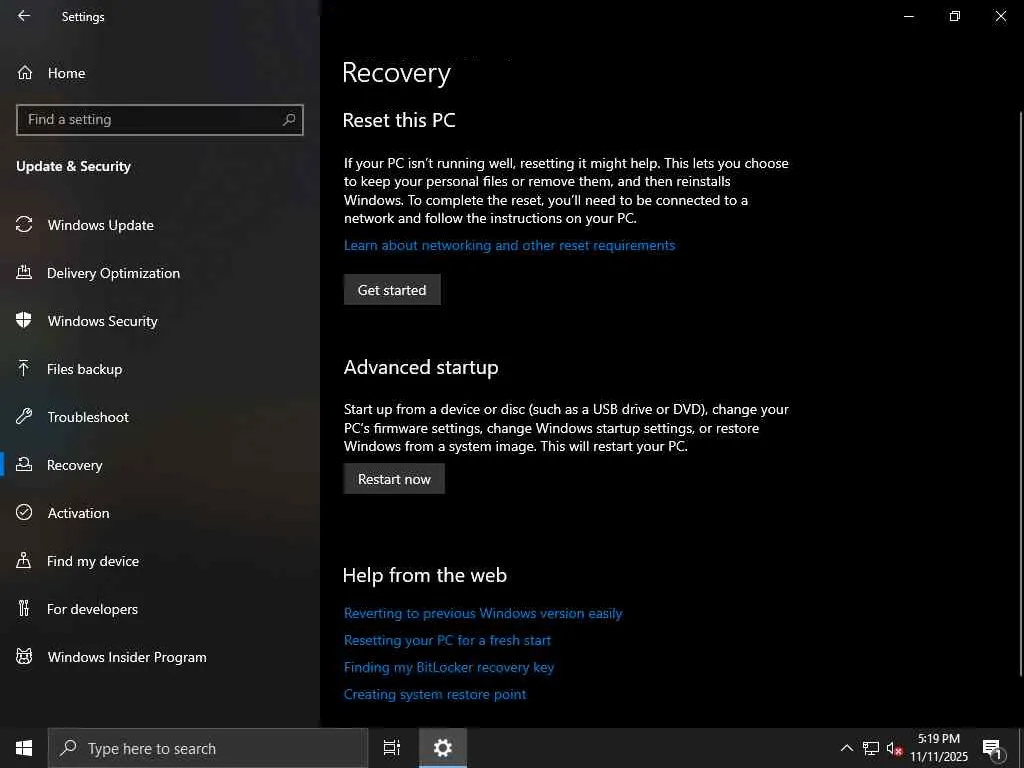The width and height of the screenshot is (1024, 768).
Task: Go to For developers settings
Action: [92, 609]
